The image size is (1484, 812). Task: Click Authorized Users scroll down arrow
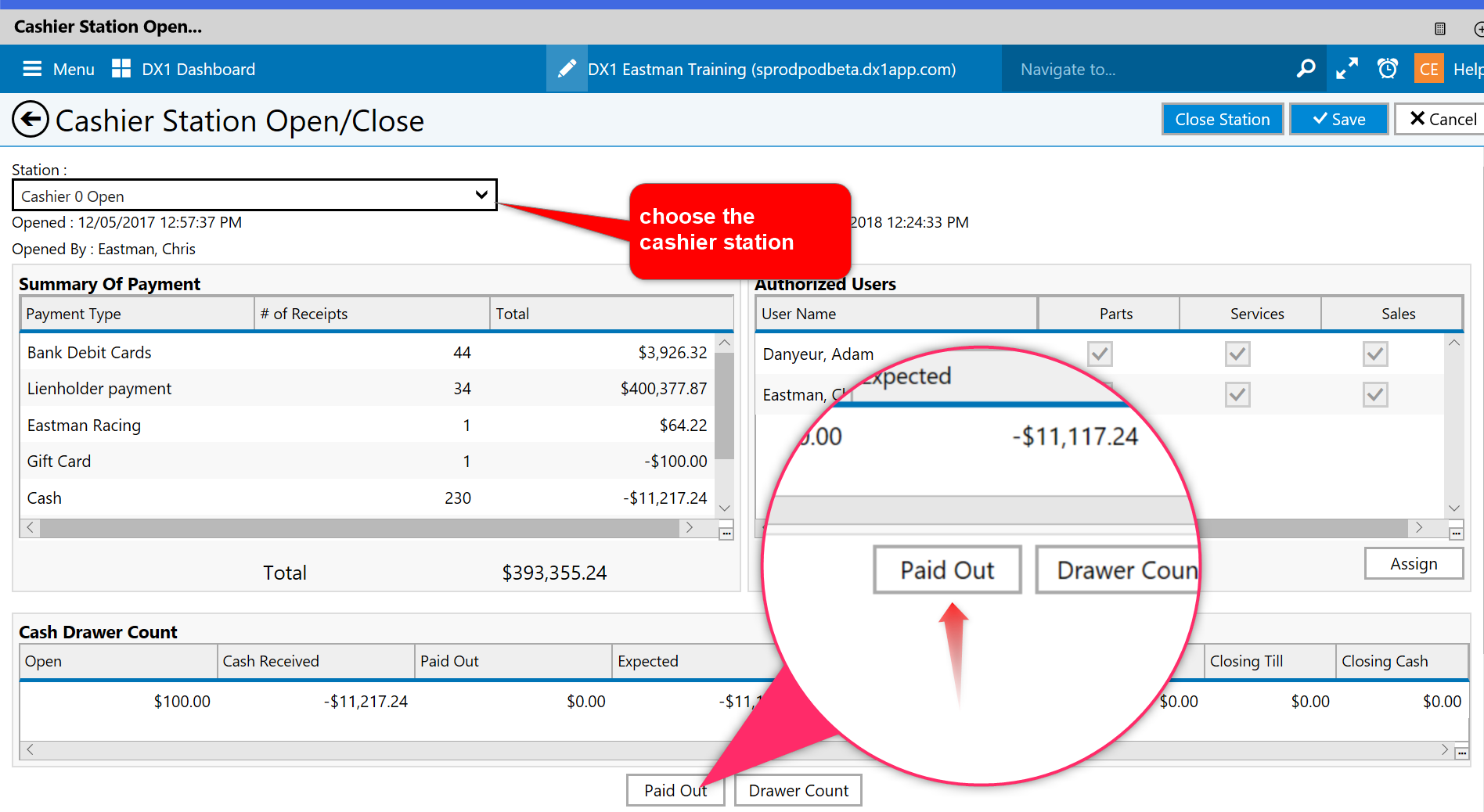click(x=1454, y=508)
